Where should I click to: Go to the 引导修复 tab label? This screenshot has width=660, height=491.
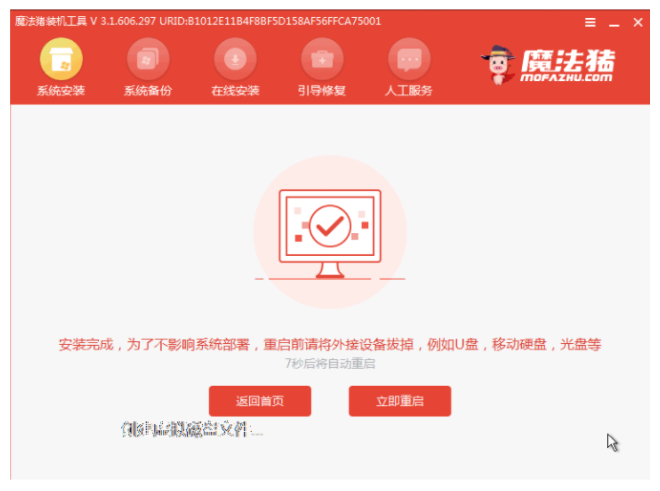click(322, 91)
